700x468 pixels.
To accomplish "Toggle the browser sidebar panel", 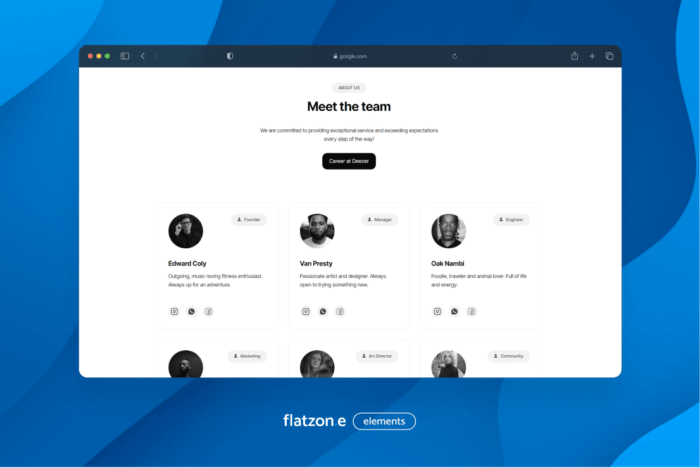I will (x=125, y=56).
